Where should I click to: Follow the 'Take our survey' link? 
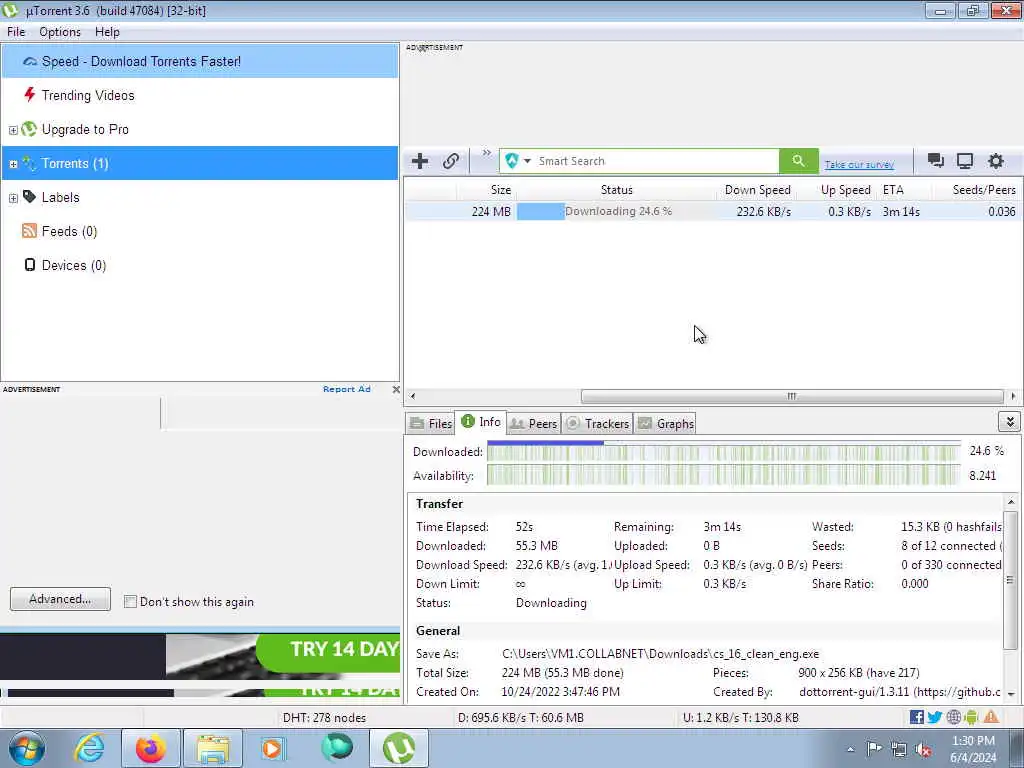click(859, 165)
